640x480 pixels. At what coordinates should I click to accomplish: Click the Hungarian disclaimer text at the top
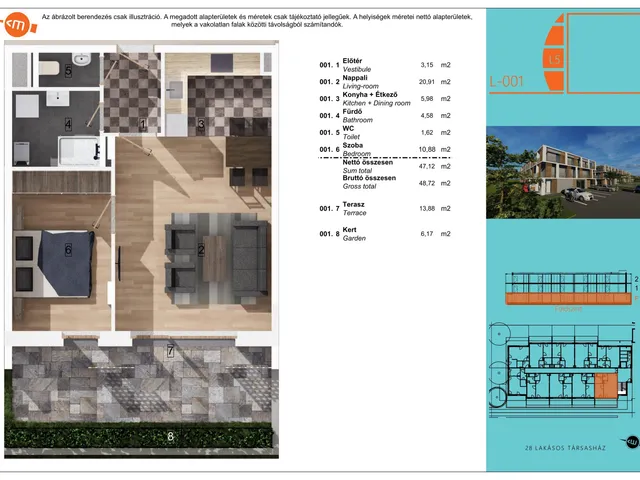click(257, 20)
